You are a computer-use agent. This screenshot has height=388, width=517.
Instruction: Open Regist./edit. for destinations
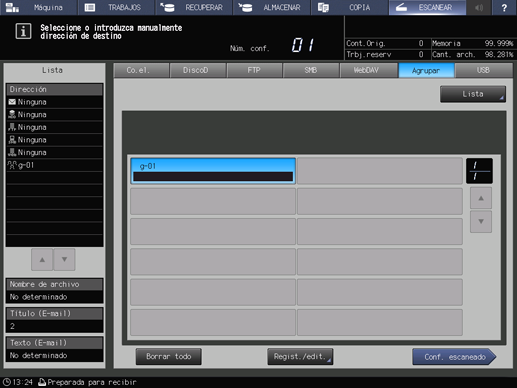[300, 356]
